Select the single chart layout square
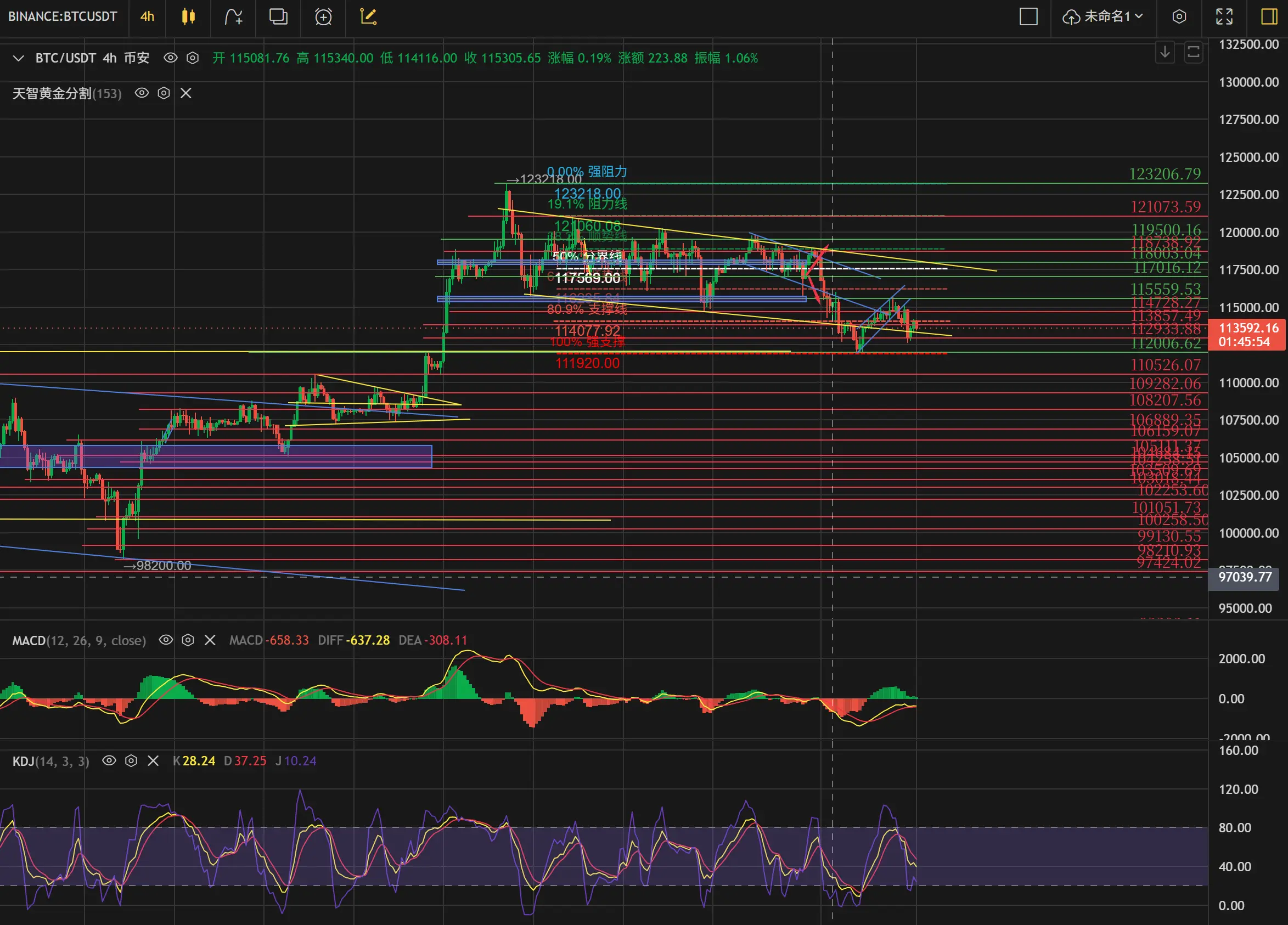 click(1028, 16)
